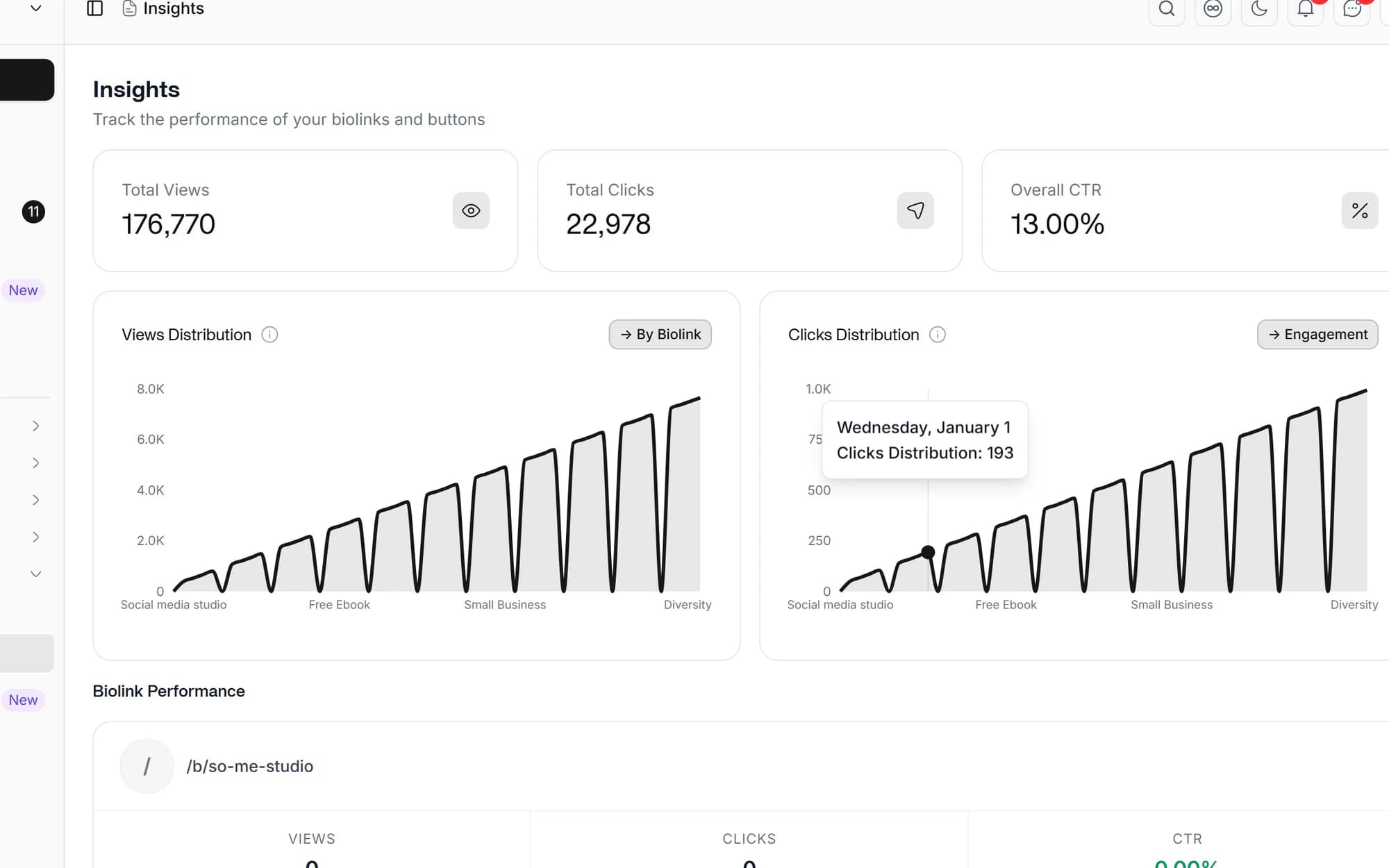Expand the dropdown chevron at the top of the sidebar

pos(36,8)
